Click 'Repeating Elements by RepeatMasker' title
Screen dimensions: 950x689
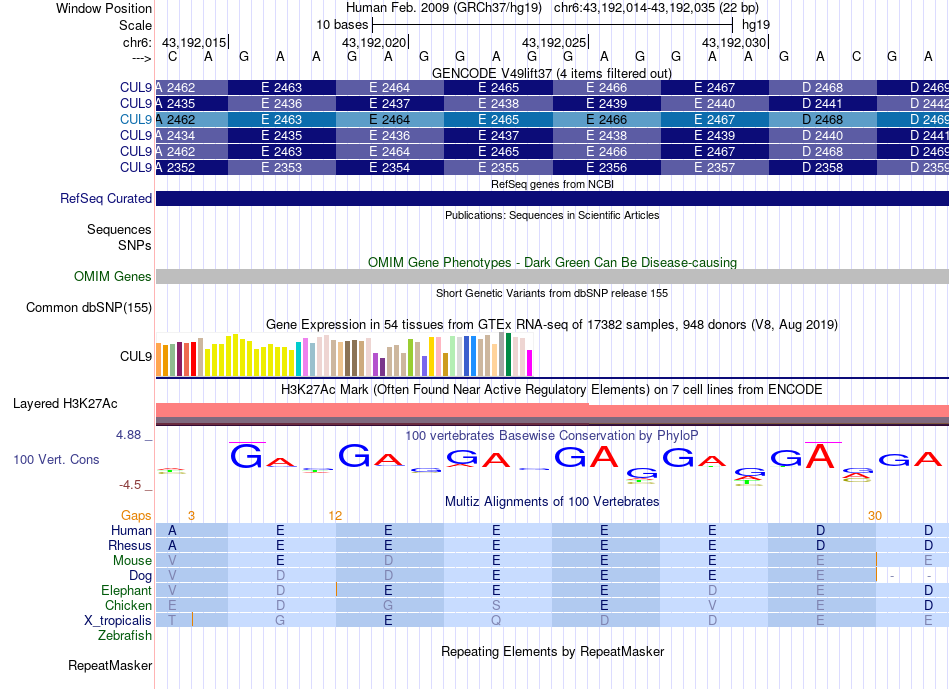[x=552, y=651]
